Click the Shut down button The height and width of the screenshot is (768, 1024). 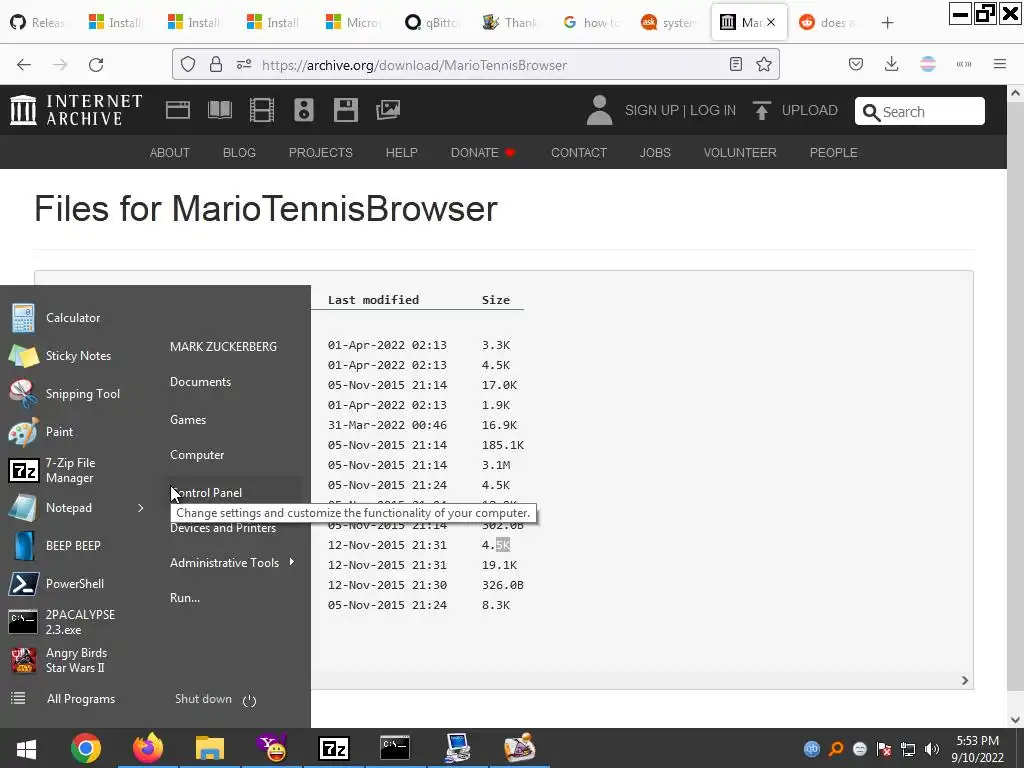click(x=203, y=699)
